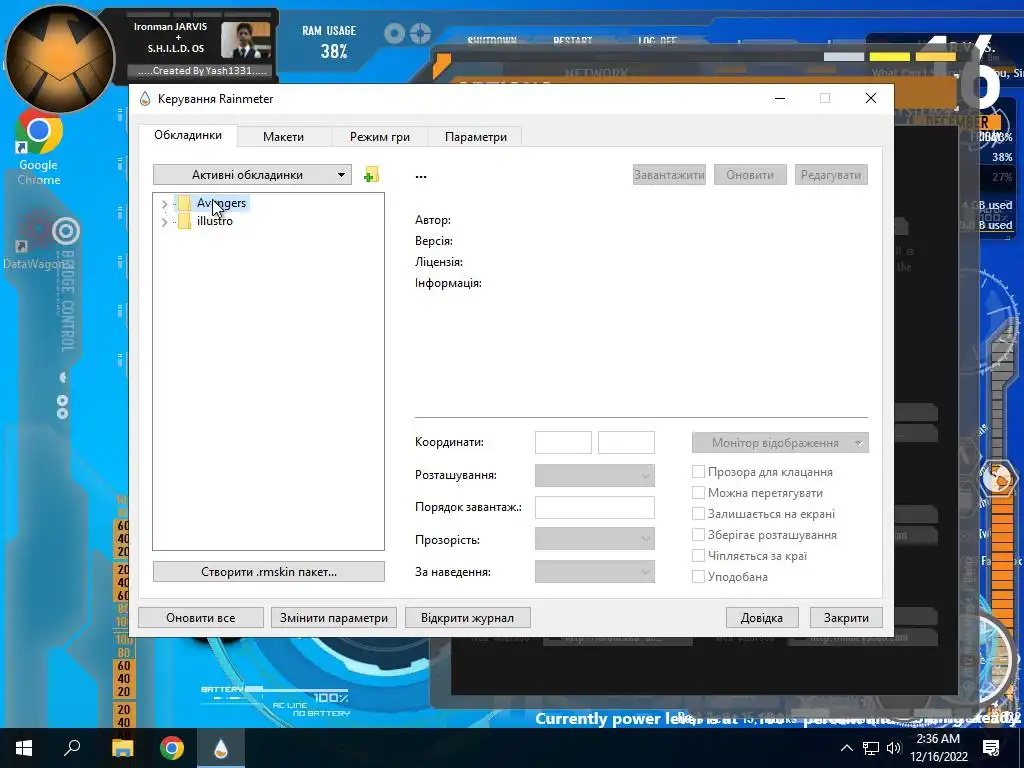Click the 'RAM USAGE 38%' widget text
Viewport: 1024px width, 768px height.
tap(329, 41)
